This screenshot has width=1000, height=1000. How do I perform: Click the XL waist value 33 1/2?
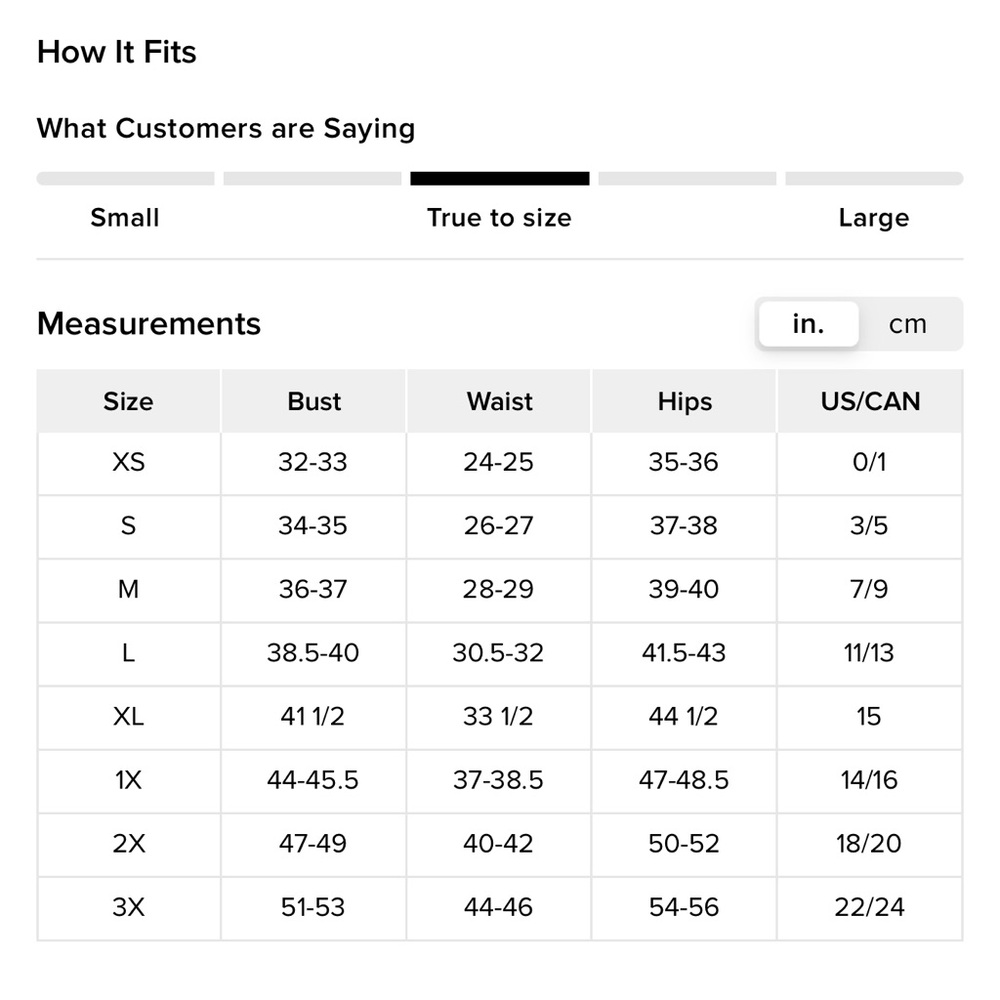[x=498, y=716]
